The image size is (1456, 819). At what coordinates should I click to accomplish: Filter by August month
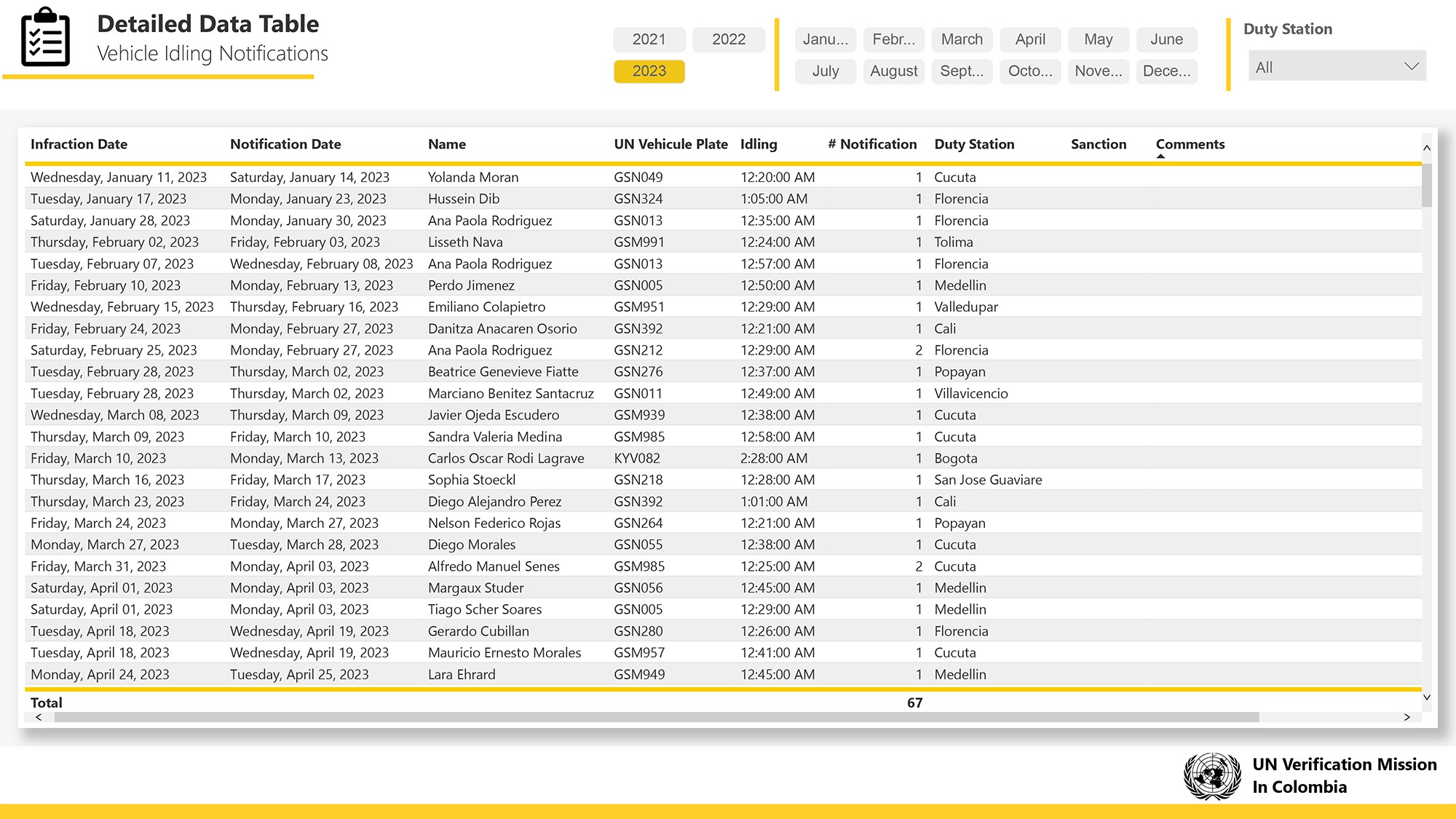point(894,71)
